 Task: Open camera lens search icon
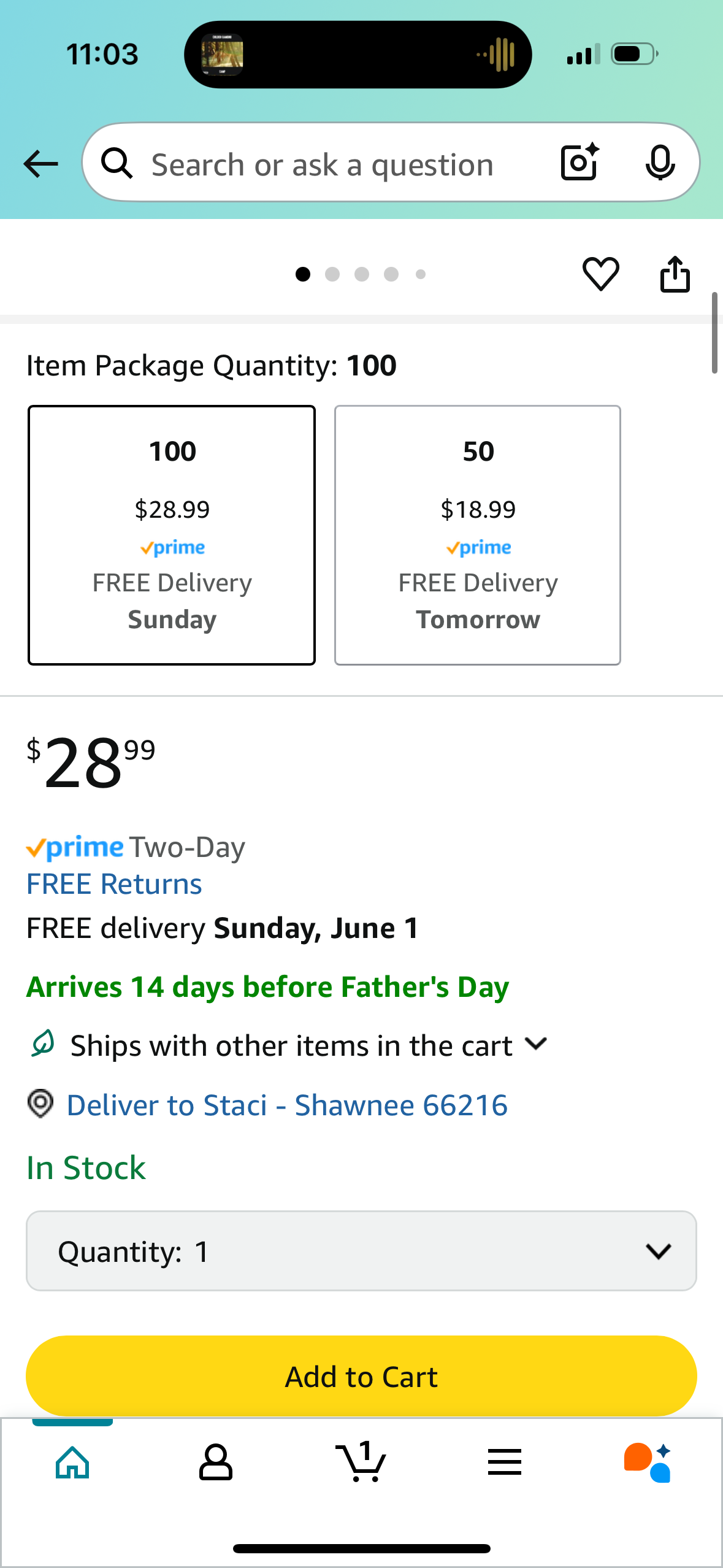coord(580,163)
